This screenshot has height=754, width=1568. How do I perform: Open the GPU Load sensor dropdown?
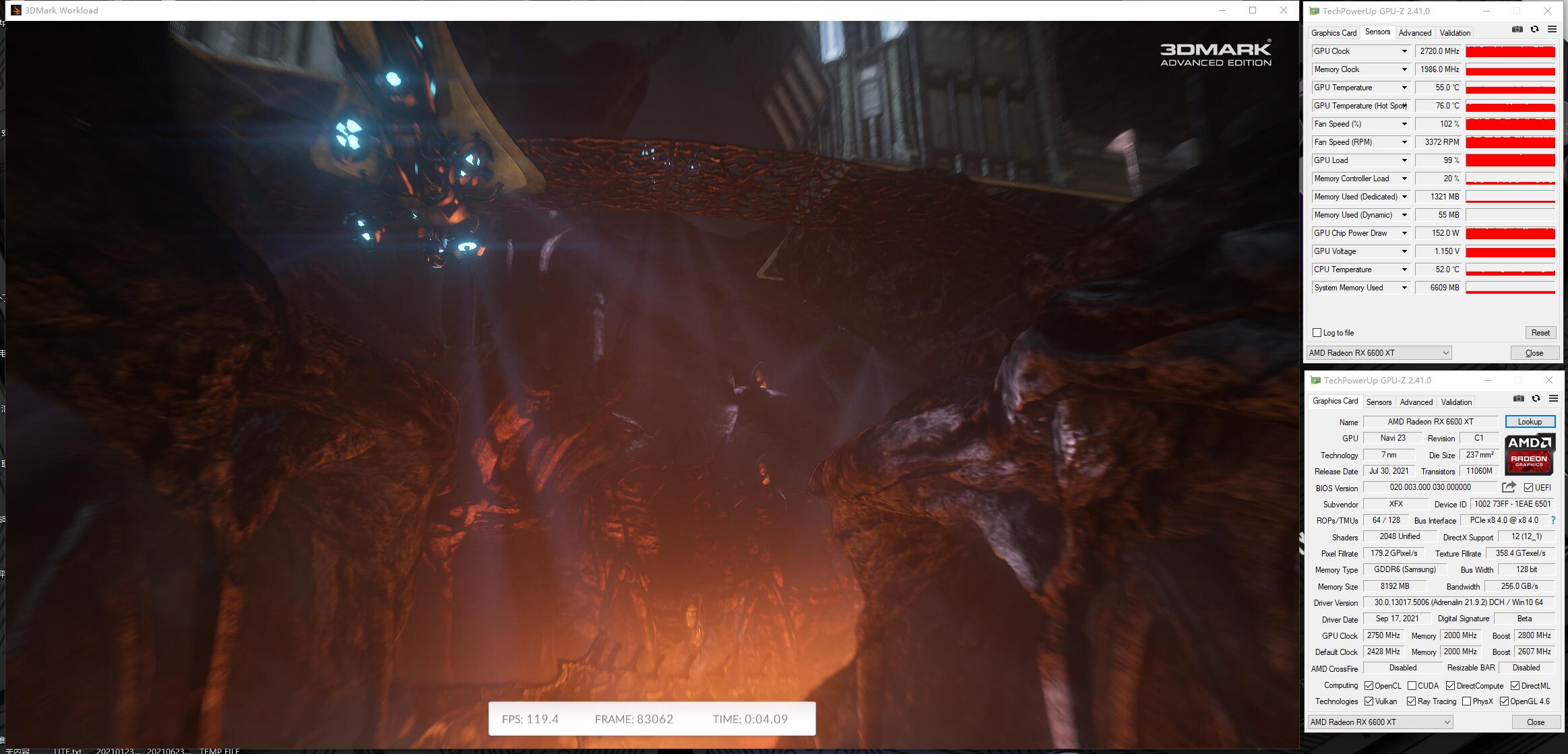[1404, 160]
